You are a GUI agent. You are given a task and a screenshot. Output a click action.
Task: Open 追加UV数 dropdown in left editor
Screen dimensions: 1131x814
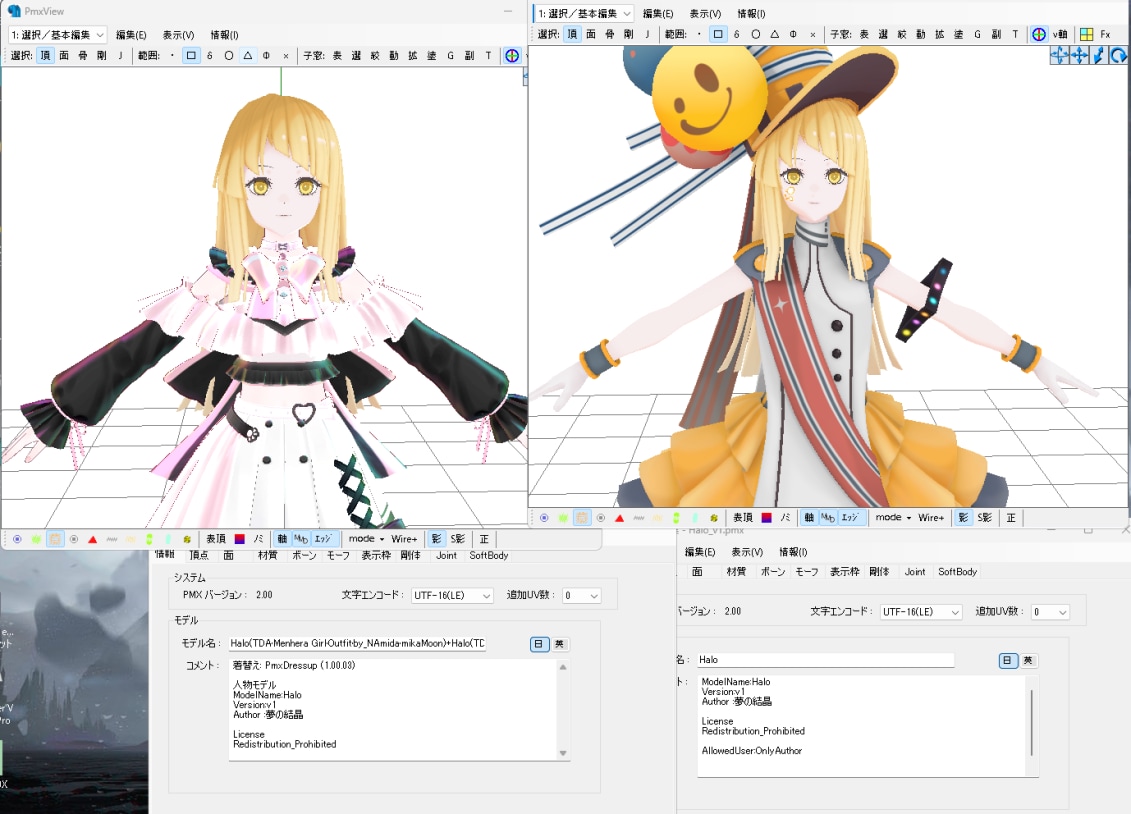click(x=581, y=596)
